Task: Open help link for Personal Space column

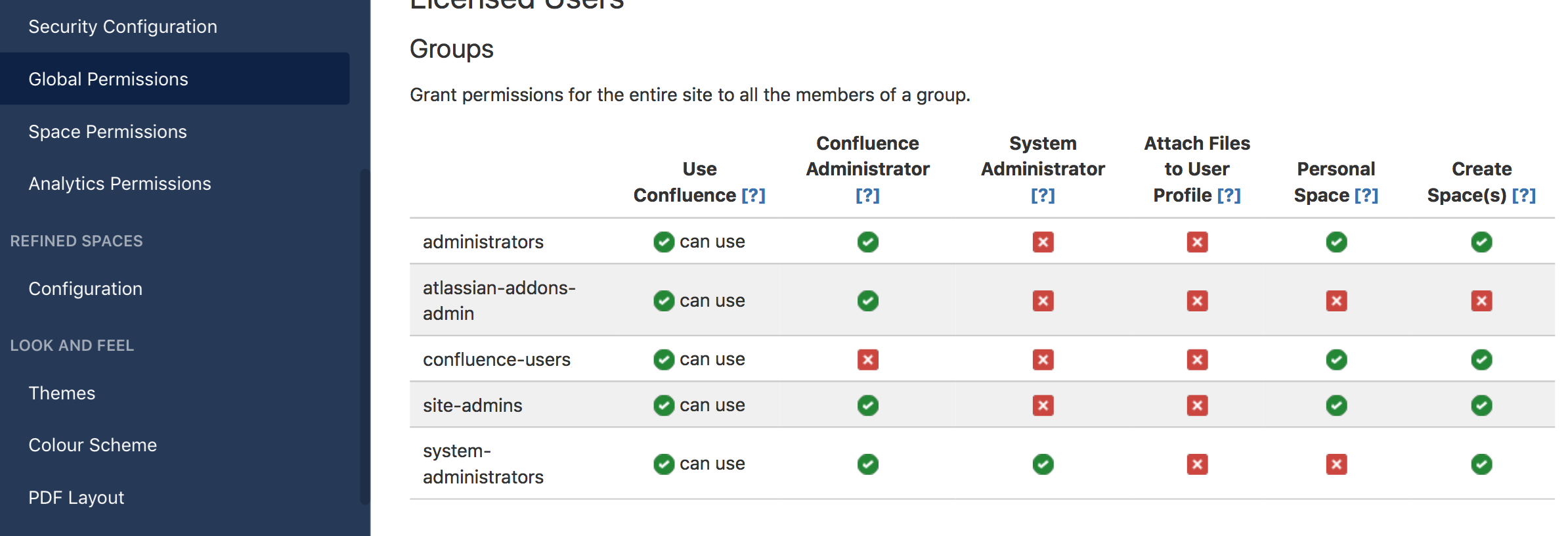Action: (x=1366, y=195)
